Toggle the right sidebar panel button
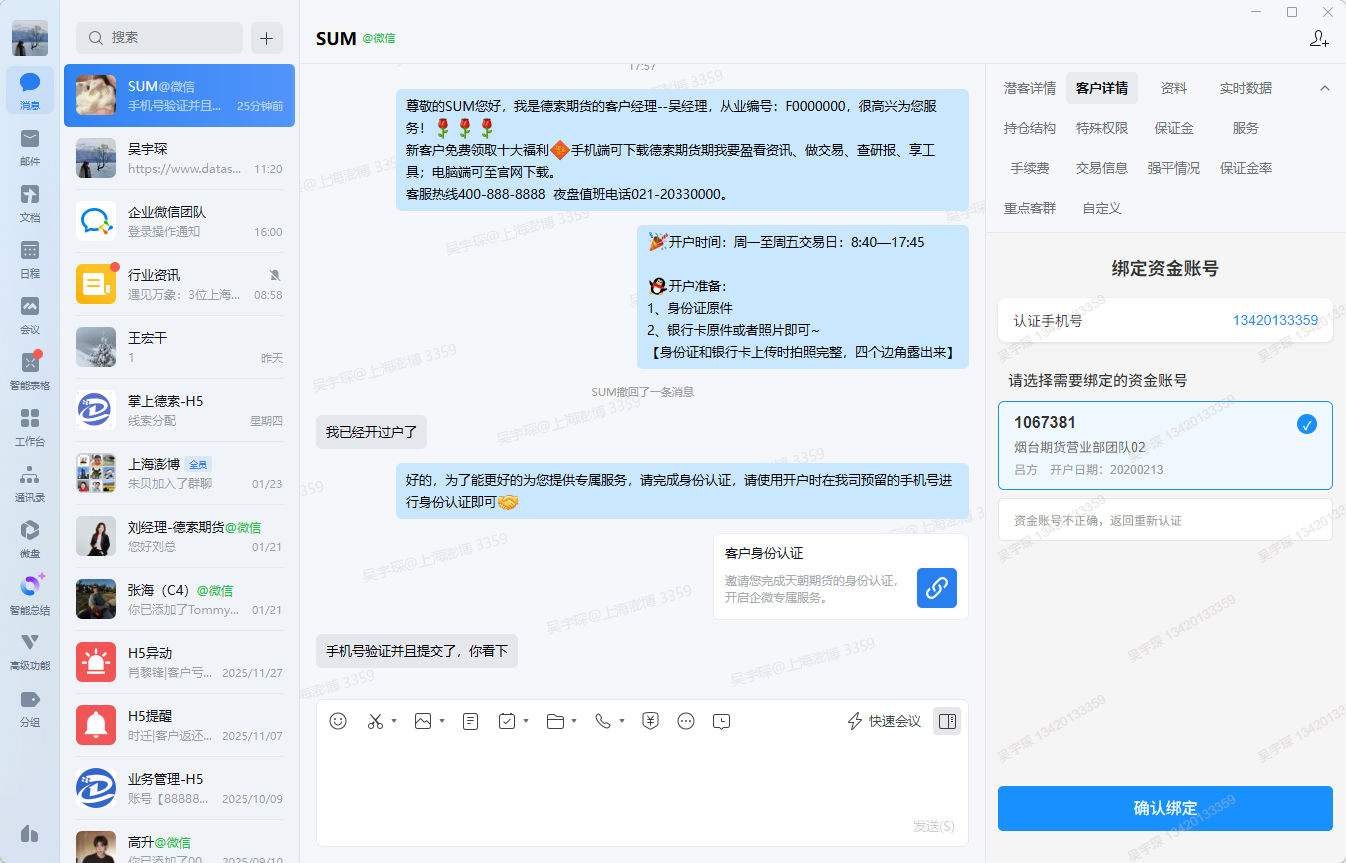The image size is (1346, 863). click(947, 721)
